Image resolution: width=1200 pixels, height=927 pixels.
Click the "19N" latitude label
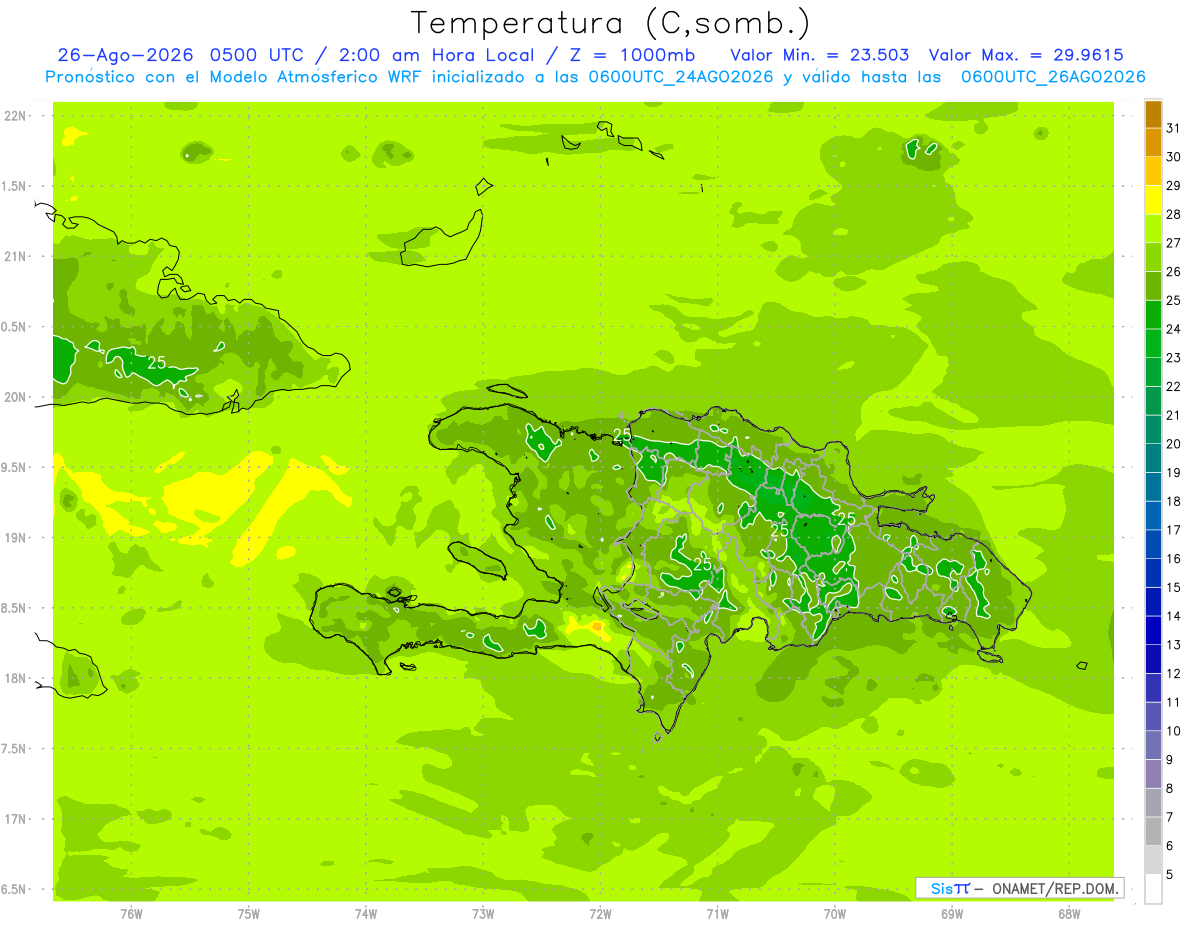tap(15, 538)
